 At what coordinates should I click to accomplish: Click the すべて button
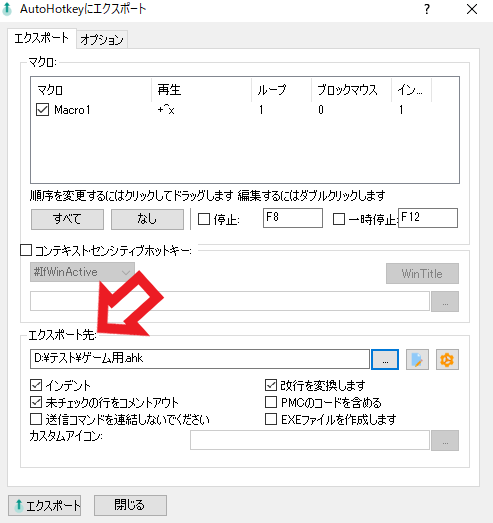67,219
